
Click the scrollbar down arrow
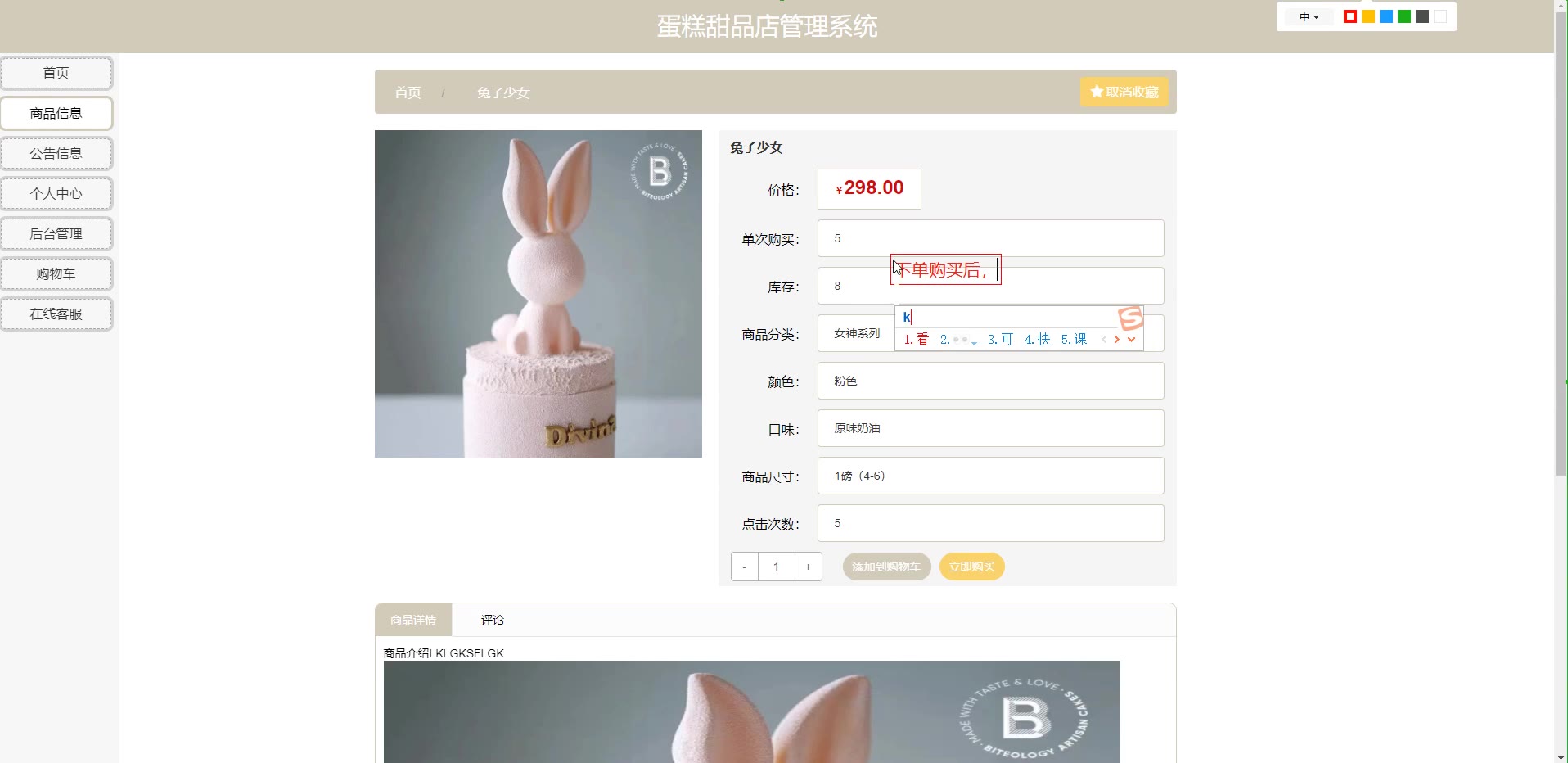coord(1561,756)
